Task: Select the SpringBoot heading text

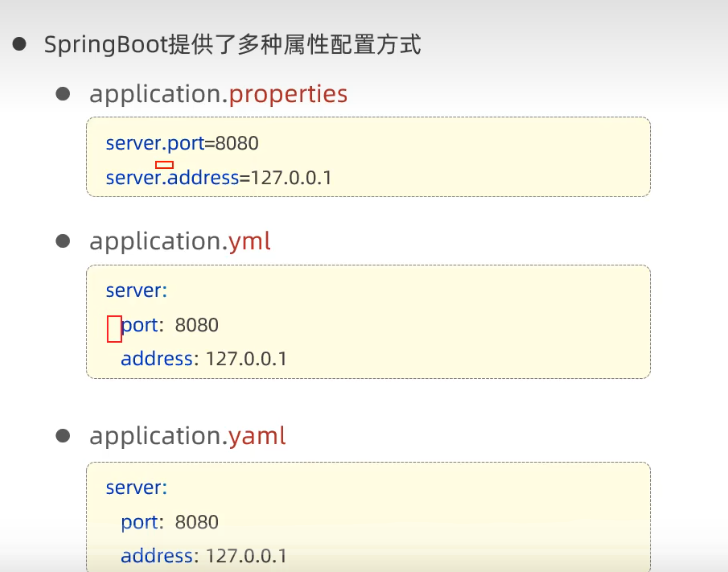Action: [232, 45]
